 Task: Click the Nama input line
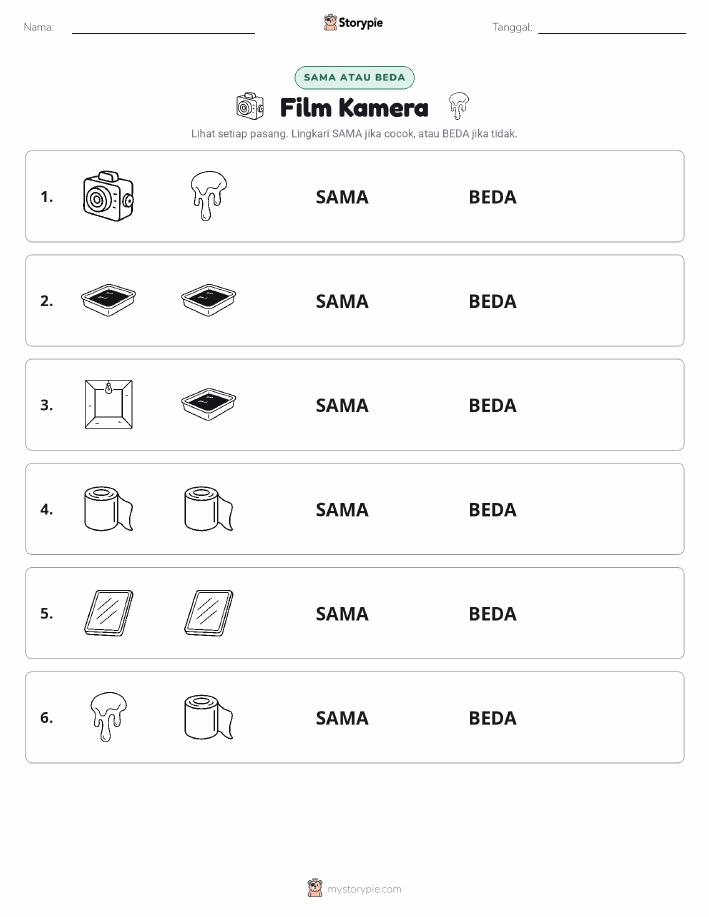tap(163, 28)
